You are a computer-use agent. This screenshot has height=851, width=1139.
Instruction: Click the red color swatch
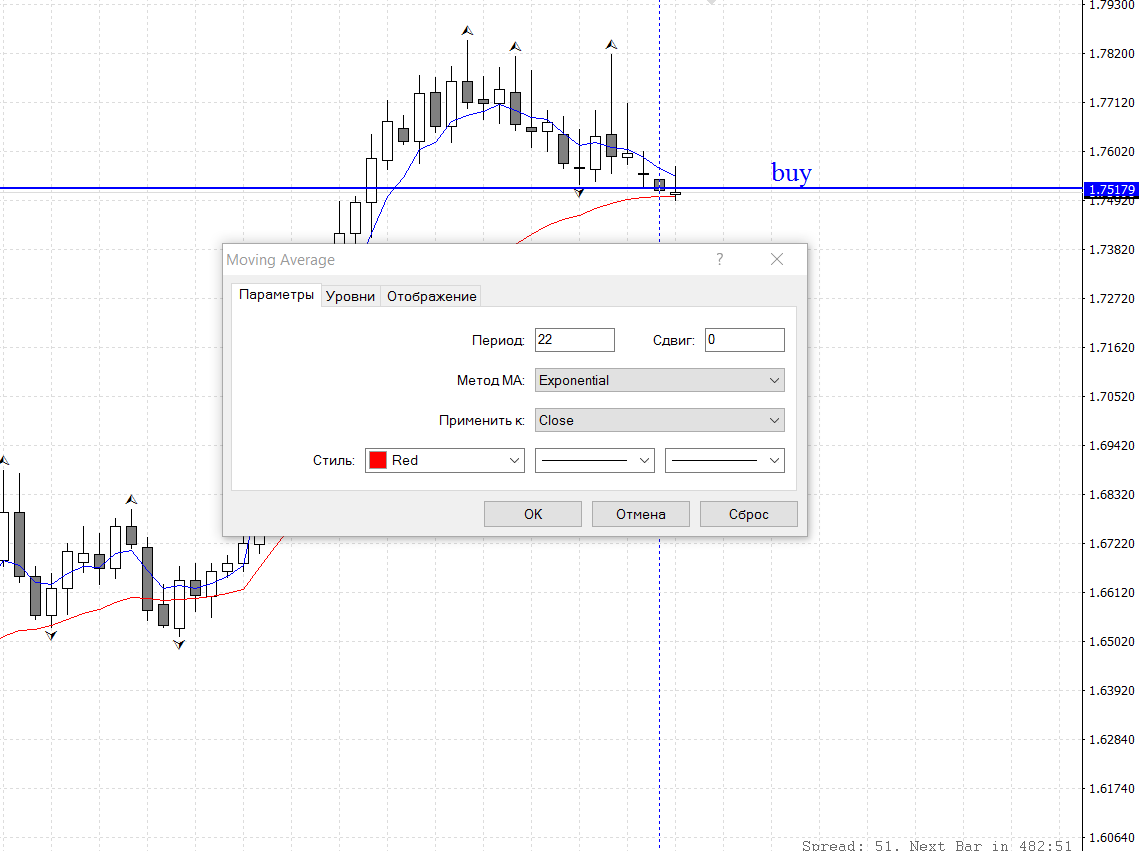point(378,460)
